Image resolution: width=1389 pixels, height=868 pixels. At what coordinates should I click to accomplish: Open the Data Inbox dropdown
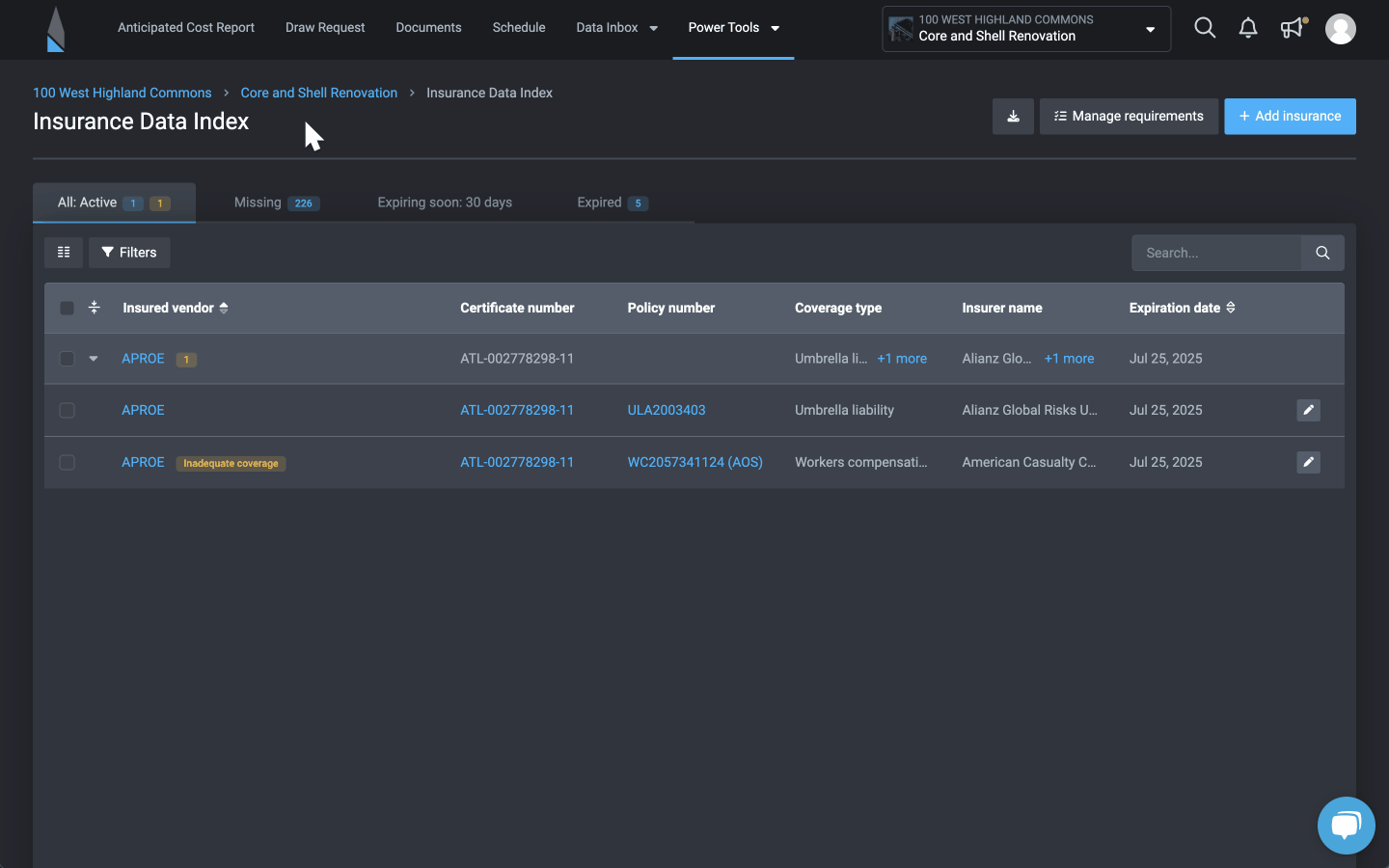tap(617, 28)
